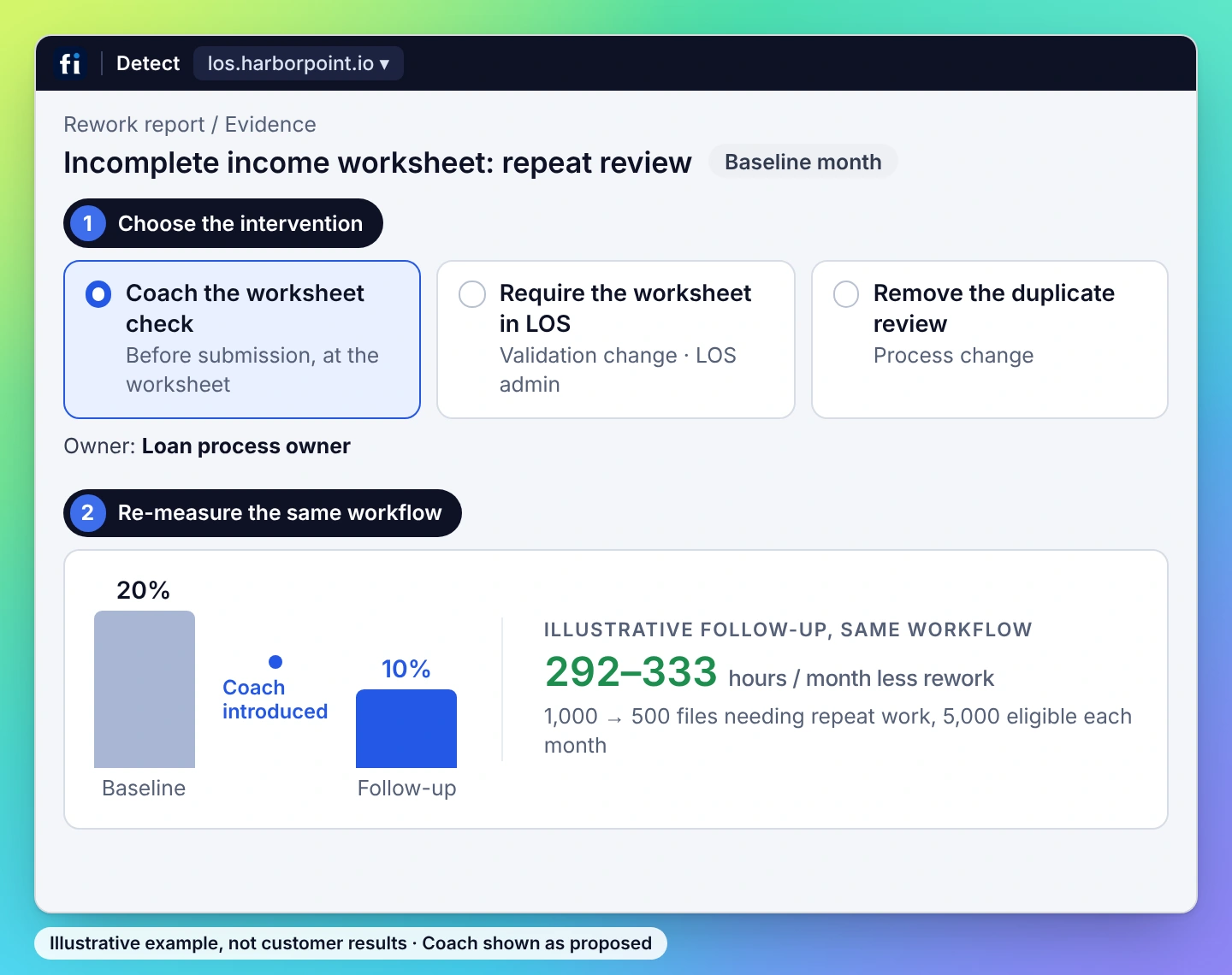Click the Incomplete income worksheet heading

[377, 162]
